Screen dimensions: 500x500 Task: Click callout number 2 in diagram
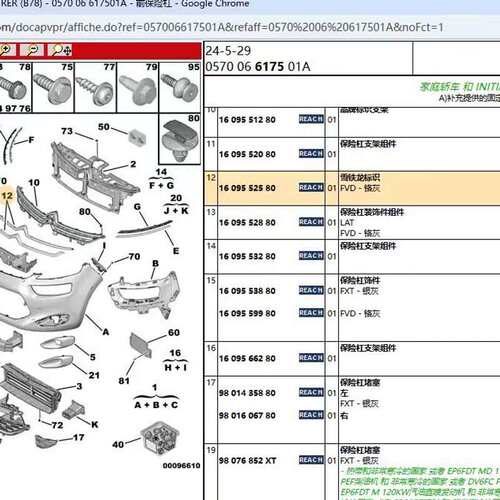click(x=133, y=164)
